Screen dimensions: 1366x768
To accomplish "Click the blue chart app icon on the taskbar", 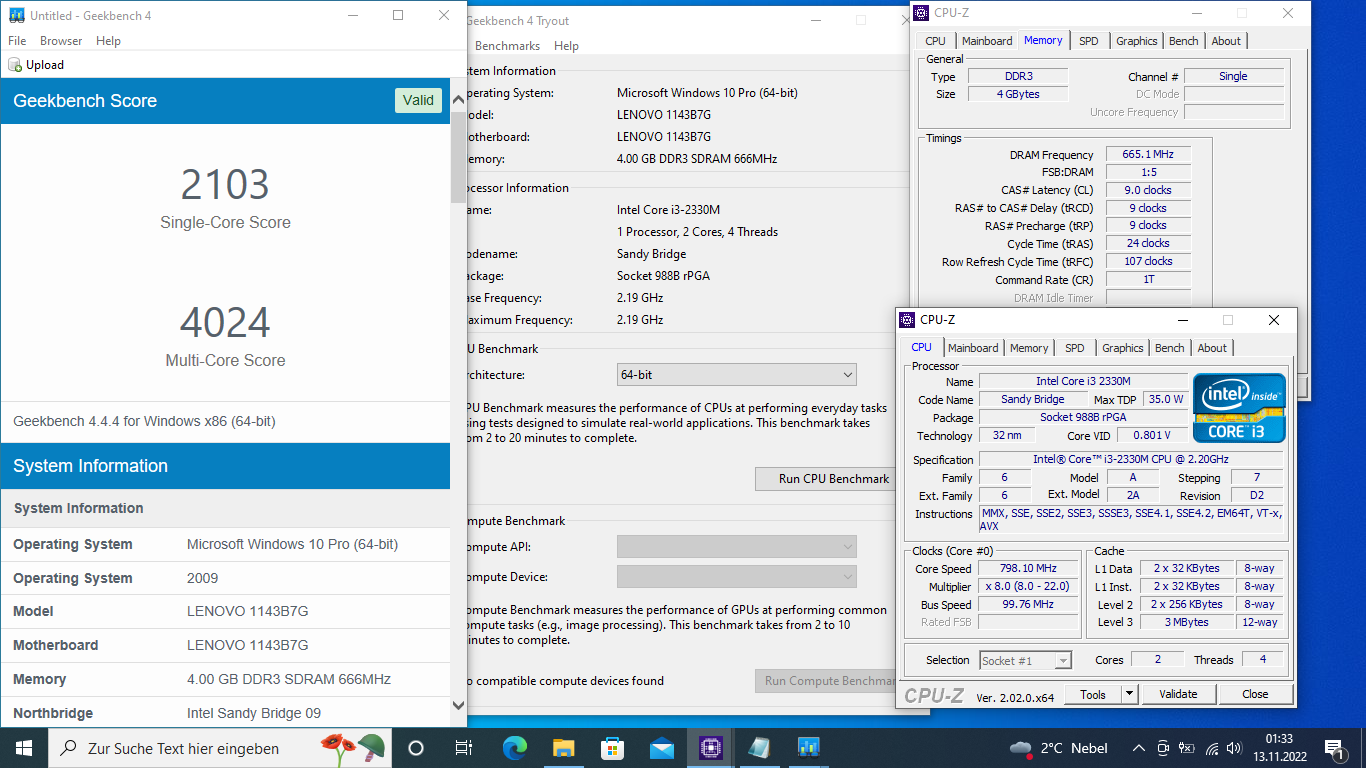I will (808, 748).
